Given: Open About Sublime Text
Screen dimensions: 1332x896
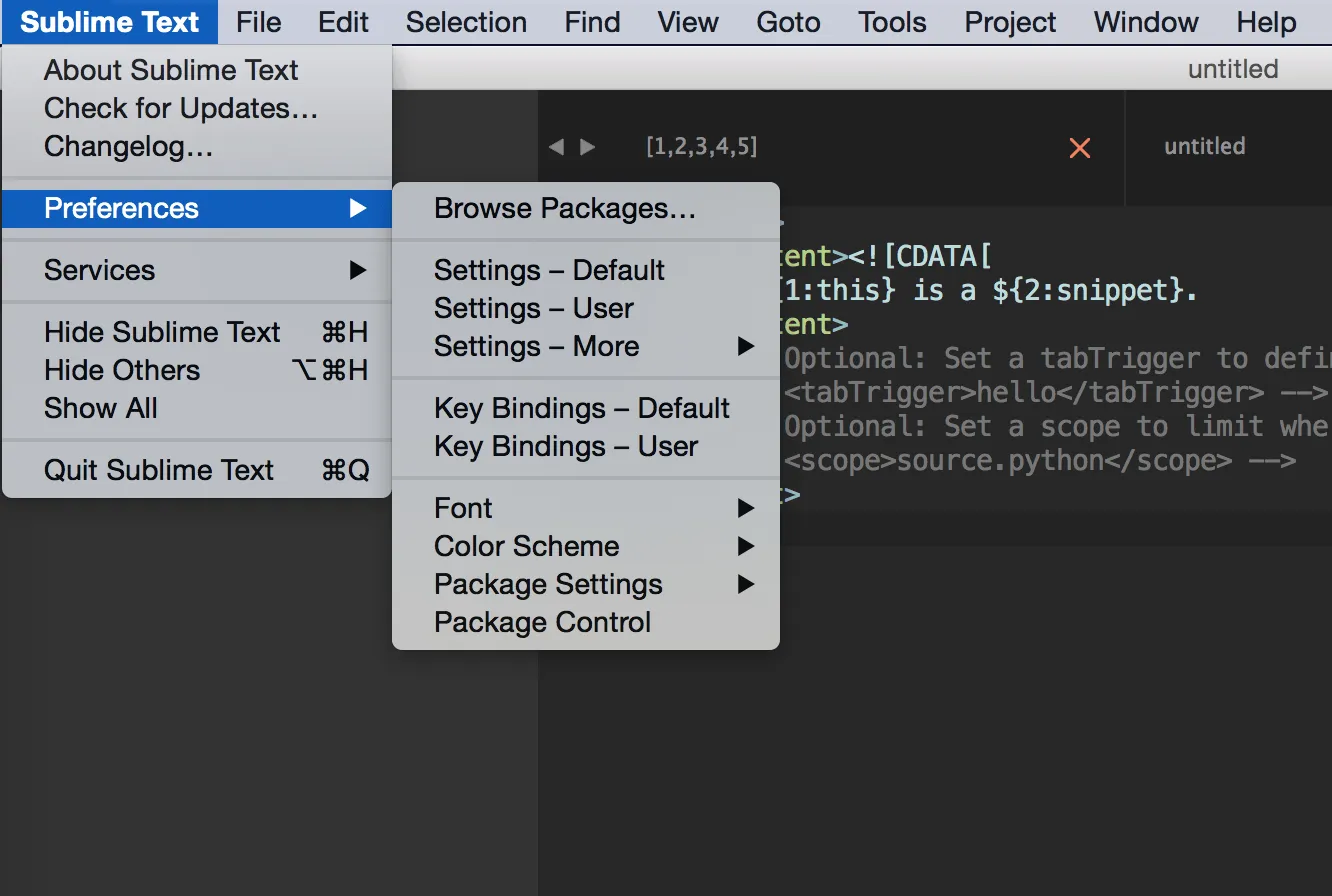Looking at the screenshot, I should coord(170,69).
